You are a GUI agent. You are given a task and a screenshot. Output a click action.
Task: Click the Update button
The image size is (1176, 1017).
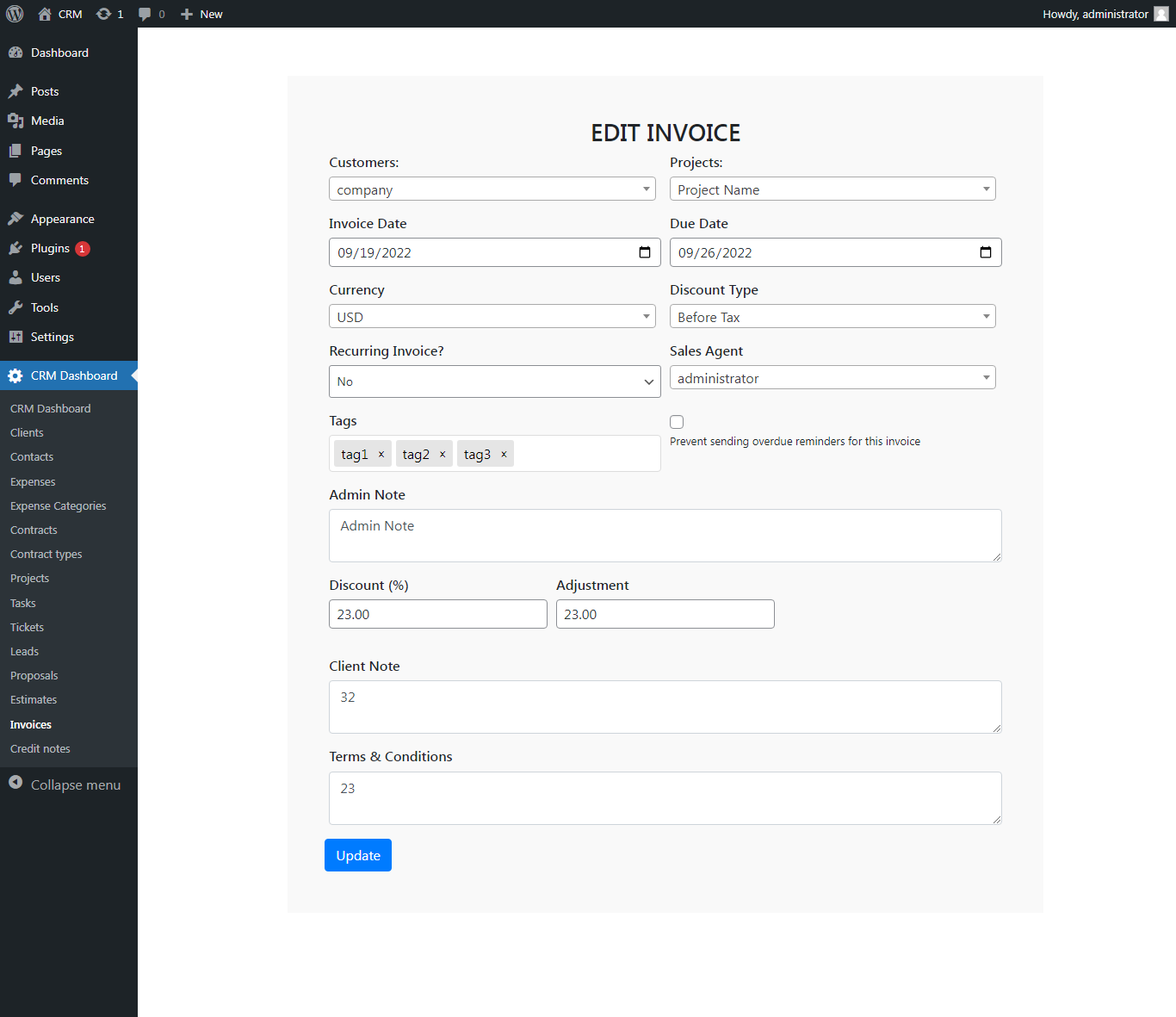pyautogui.click(x=357, y=855)
